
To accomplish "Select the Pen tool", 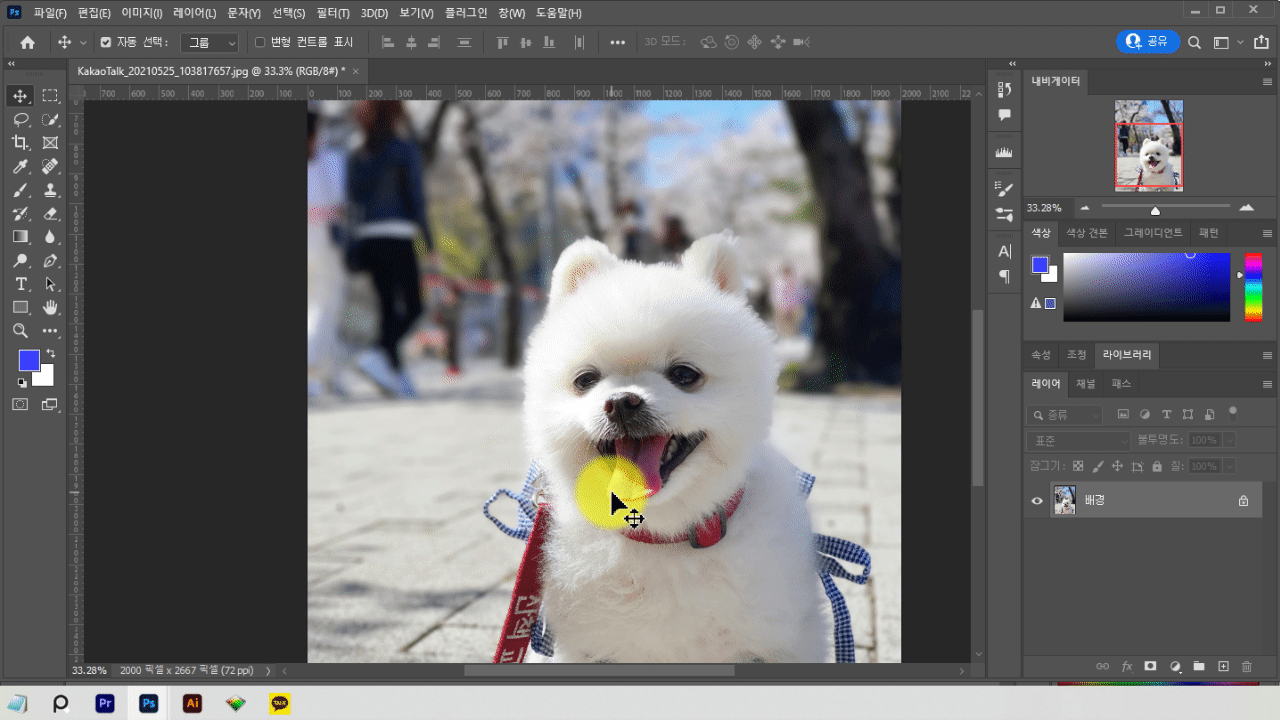I will (x=50, y=260).
